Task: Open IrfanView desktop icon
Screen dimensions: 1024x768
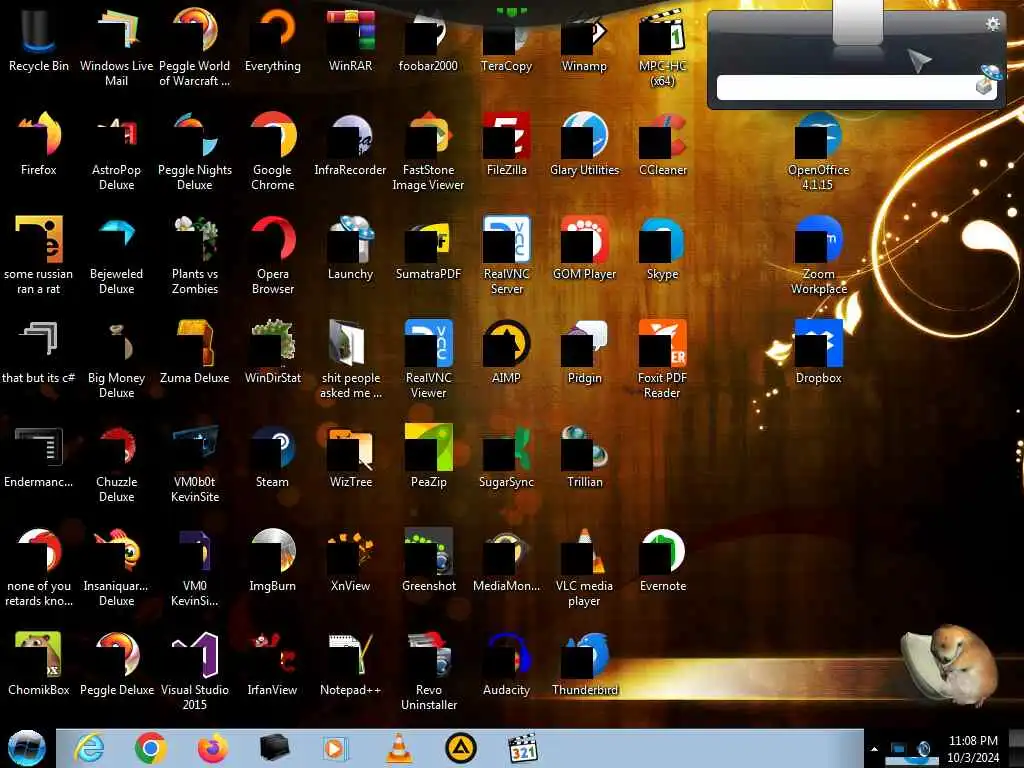Action: click(x=272, y=663)
